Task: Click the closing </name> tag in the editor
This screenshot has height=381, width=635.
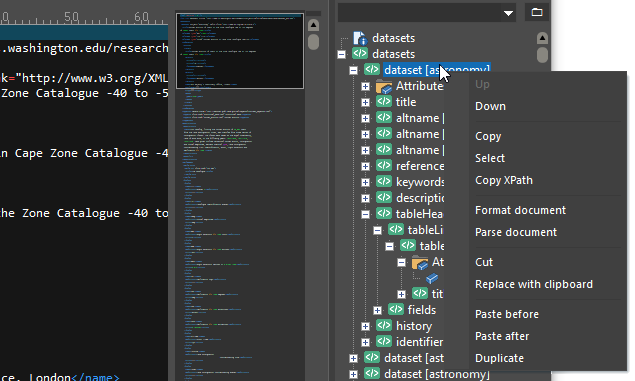Action: (x=95, y=377)
